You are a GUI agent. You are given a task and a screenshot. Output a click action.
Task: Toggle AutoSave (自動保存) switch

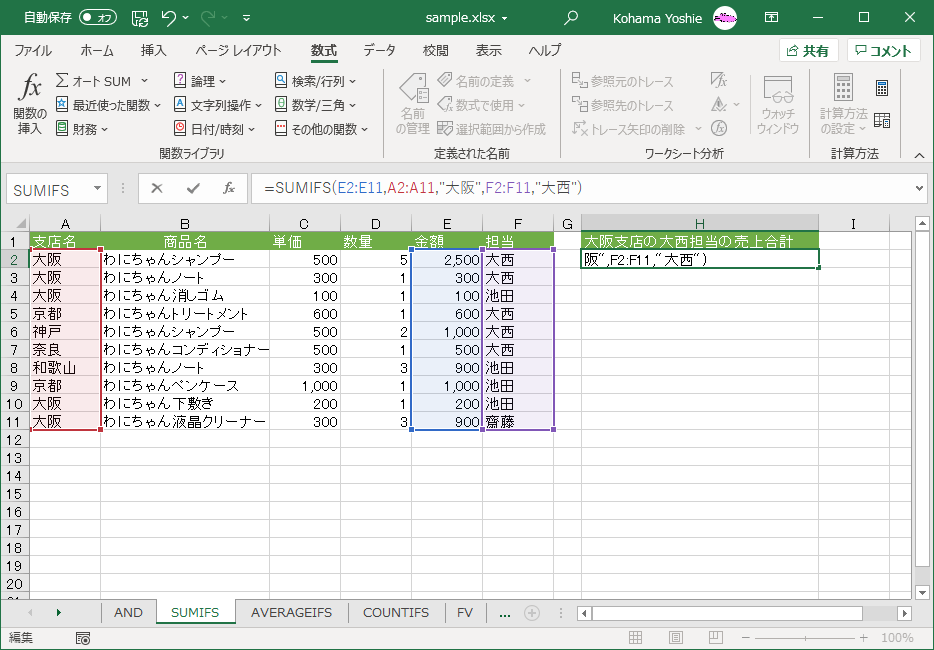98,18
